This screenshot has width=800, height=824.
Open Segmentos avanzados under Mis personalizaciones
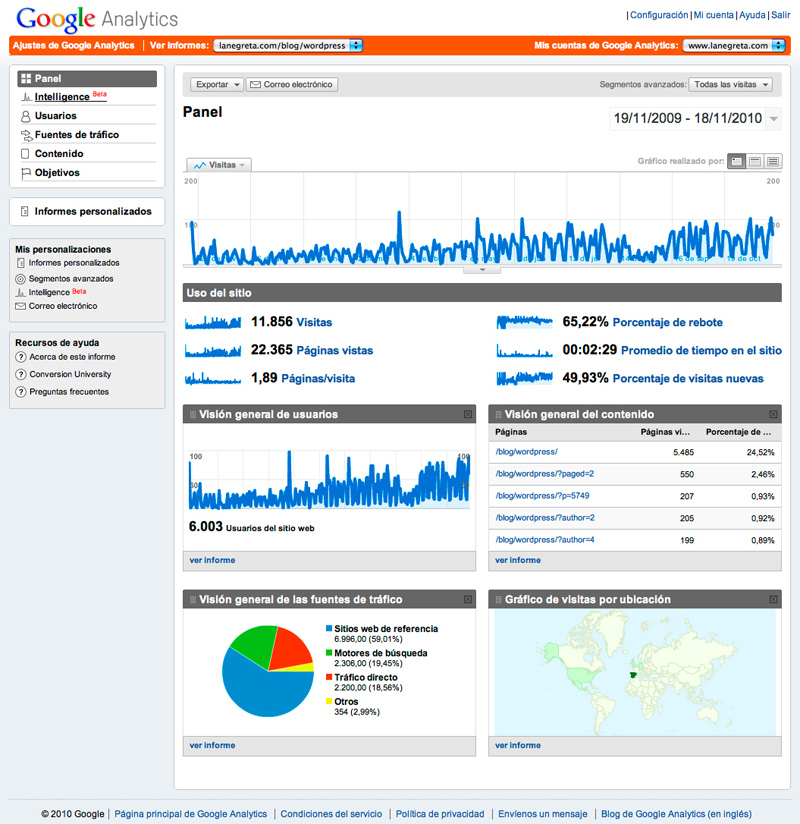(x=71, y=279)
